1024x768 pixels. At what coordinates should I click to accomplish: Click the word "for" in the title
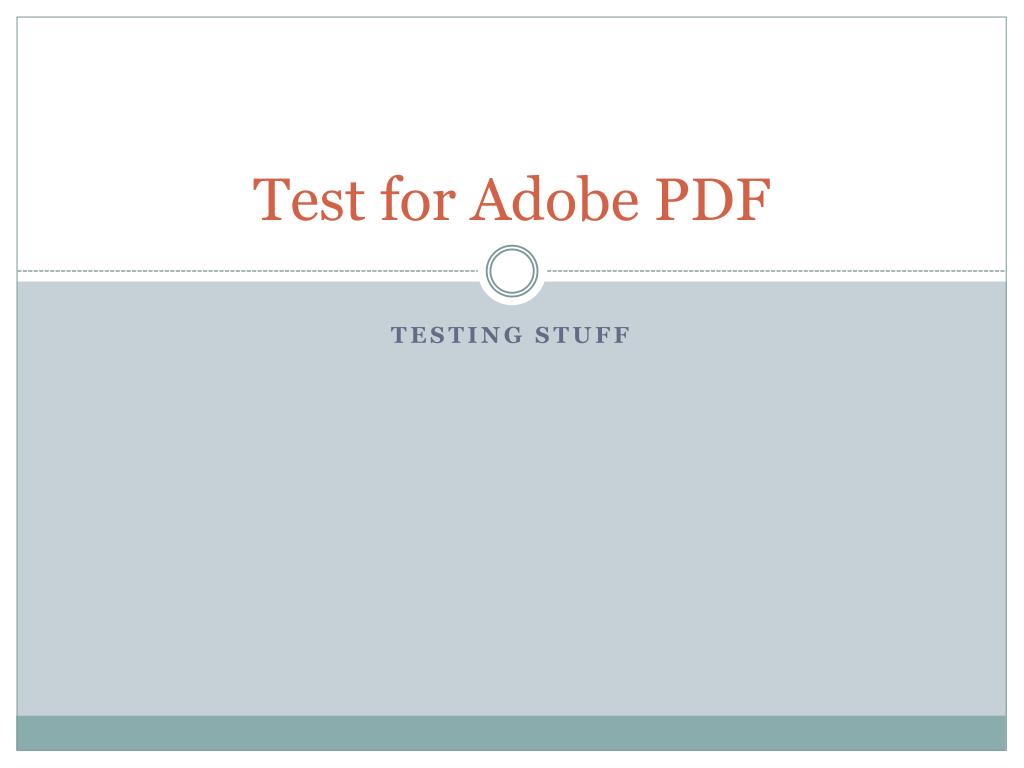[x=417, y=199]
